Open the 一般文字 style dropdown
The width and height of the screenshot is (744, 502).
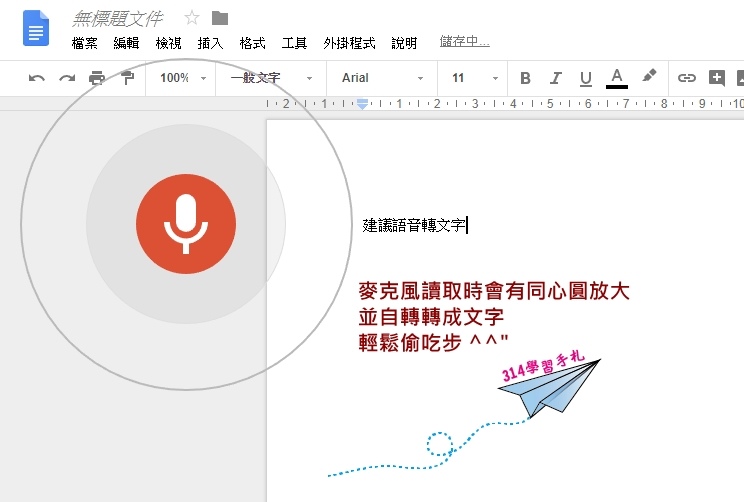271,78
